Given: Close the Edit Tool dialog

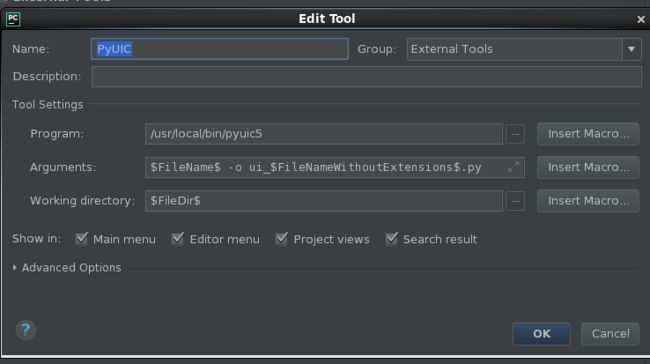Looking at the screenshot, I should click(x=641, y=19).
